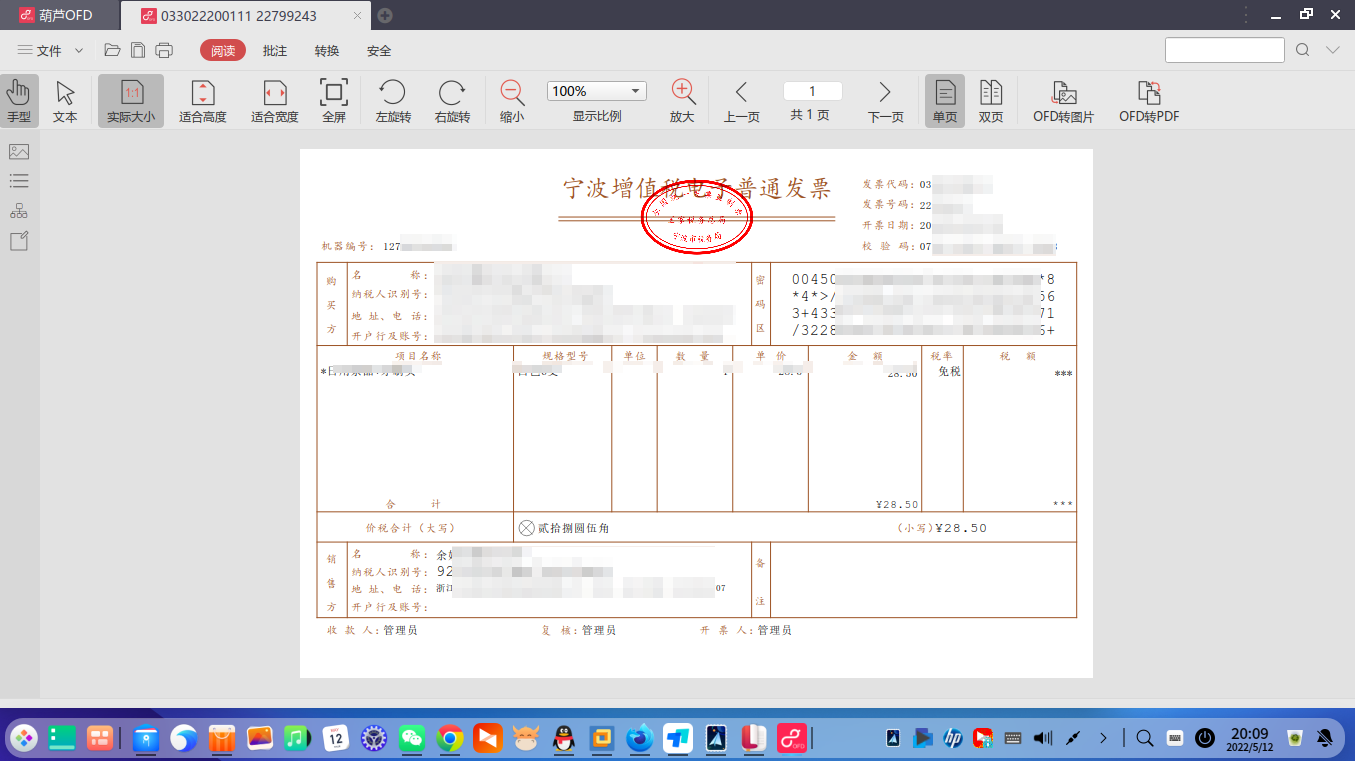Viewport: 1355px width, 761px height.
Task: Open WeChat from the taskbar
Action: 412,738
